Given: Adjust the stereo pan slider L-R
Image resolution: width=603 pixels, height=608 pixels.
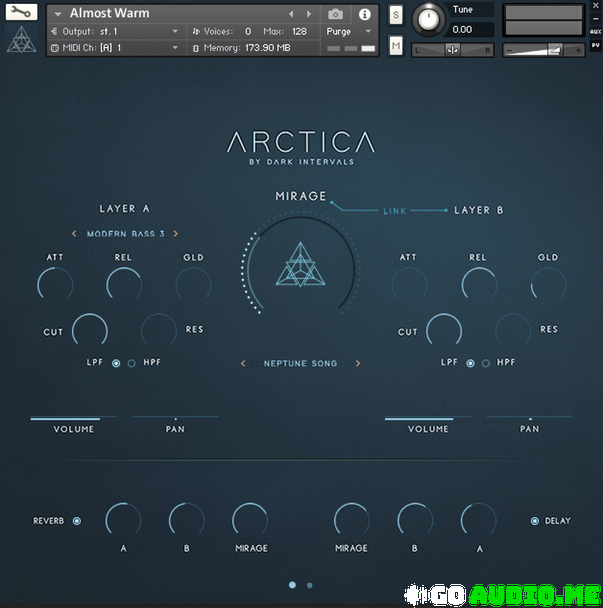Looking at the screenshot, I should pyautogui.click(x=453, y=50).
